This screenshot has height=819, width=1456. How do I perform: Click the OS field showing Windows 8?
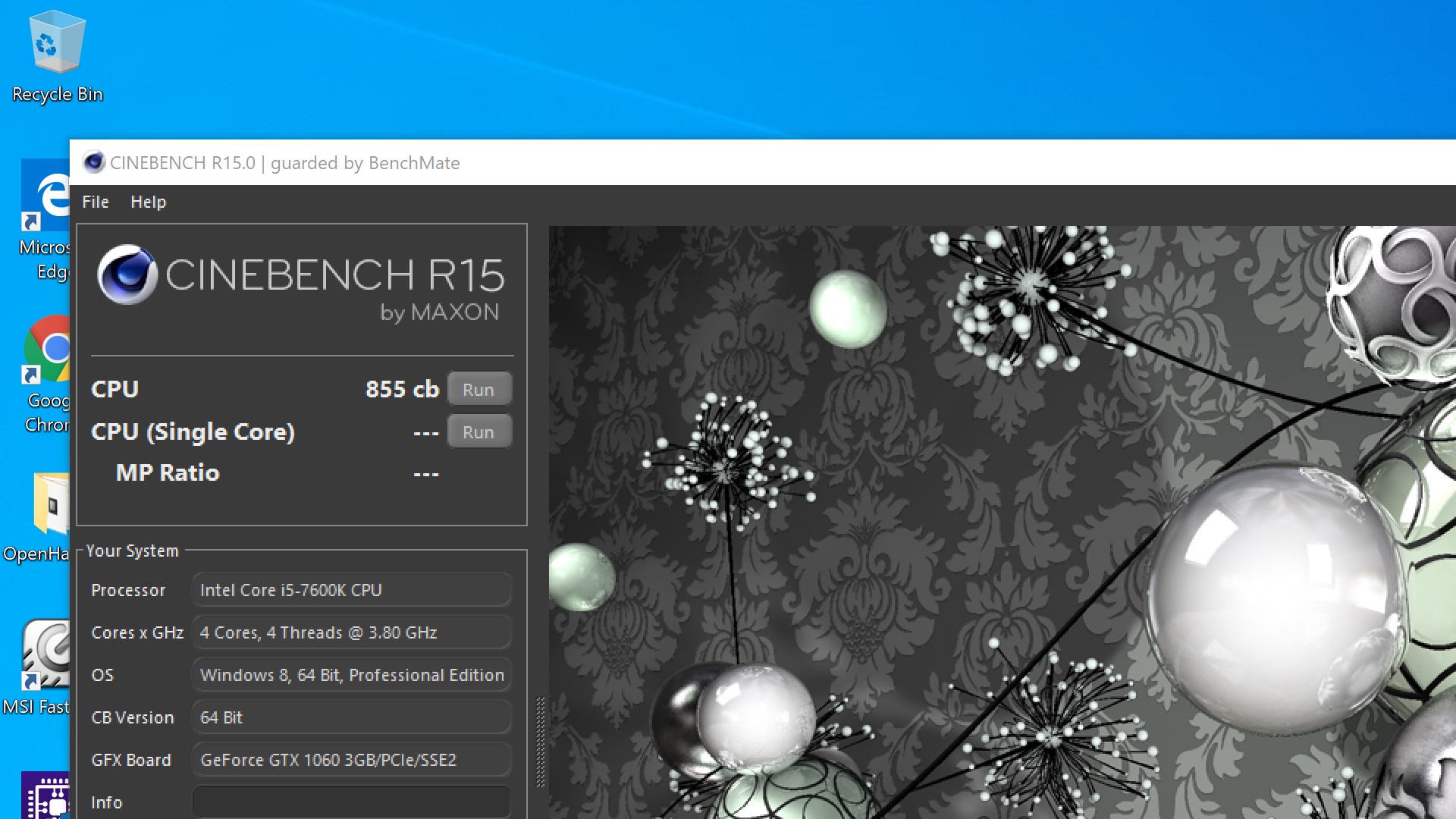pyautogui.click(x=352, y=675)
